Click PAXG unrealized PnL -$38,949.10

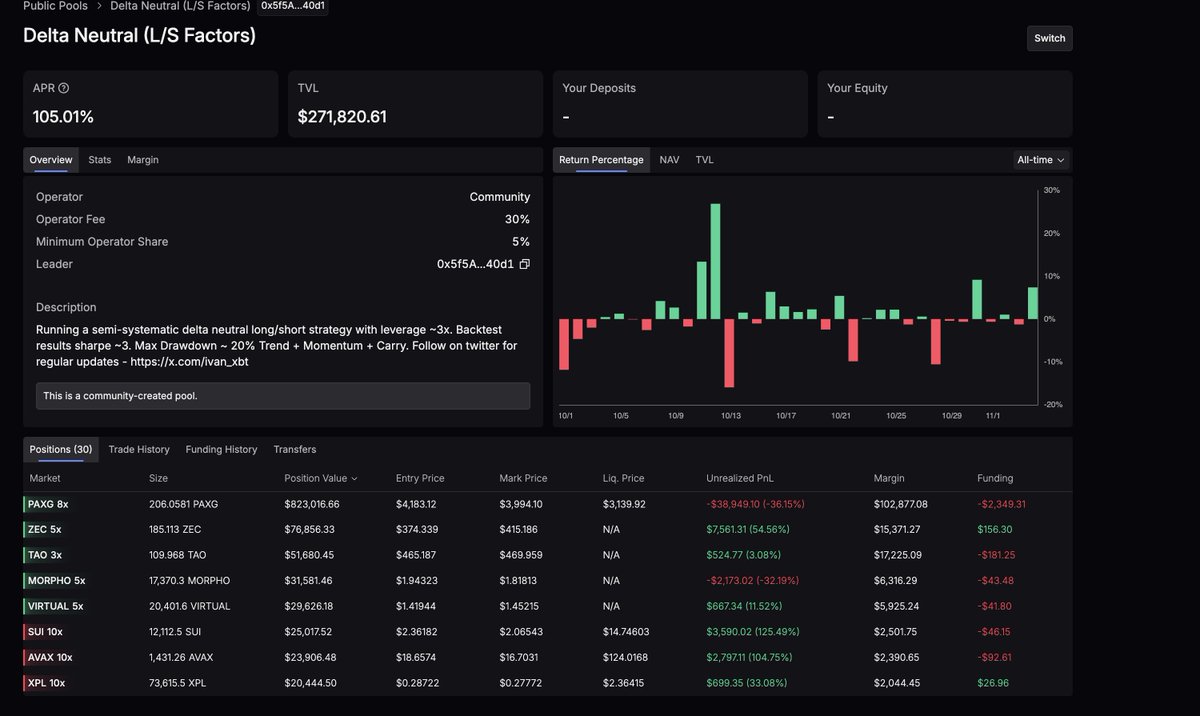[755, 504]
